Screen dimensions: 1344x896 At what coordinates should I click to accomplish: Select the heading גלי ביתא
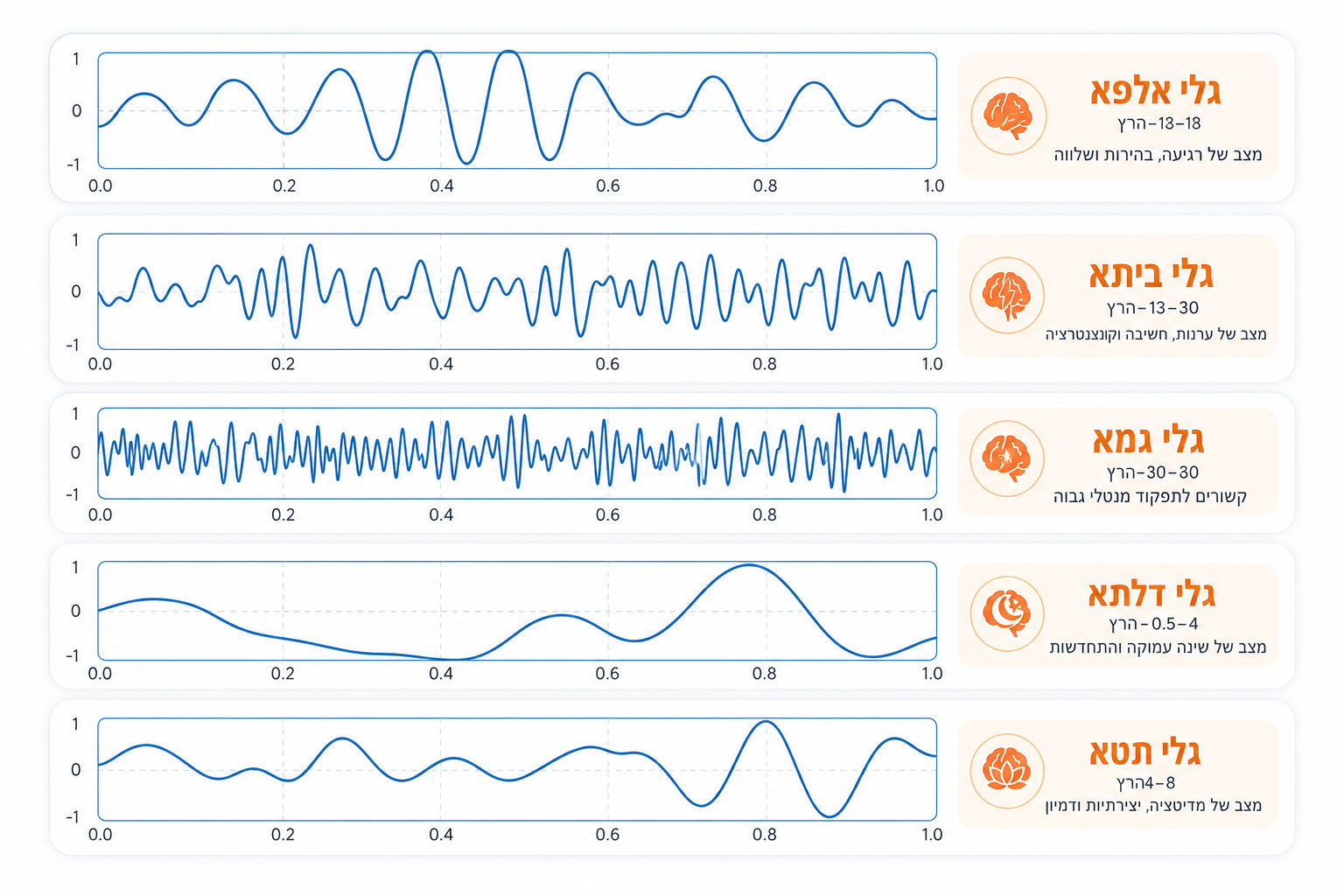click(1151, 274)
